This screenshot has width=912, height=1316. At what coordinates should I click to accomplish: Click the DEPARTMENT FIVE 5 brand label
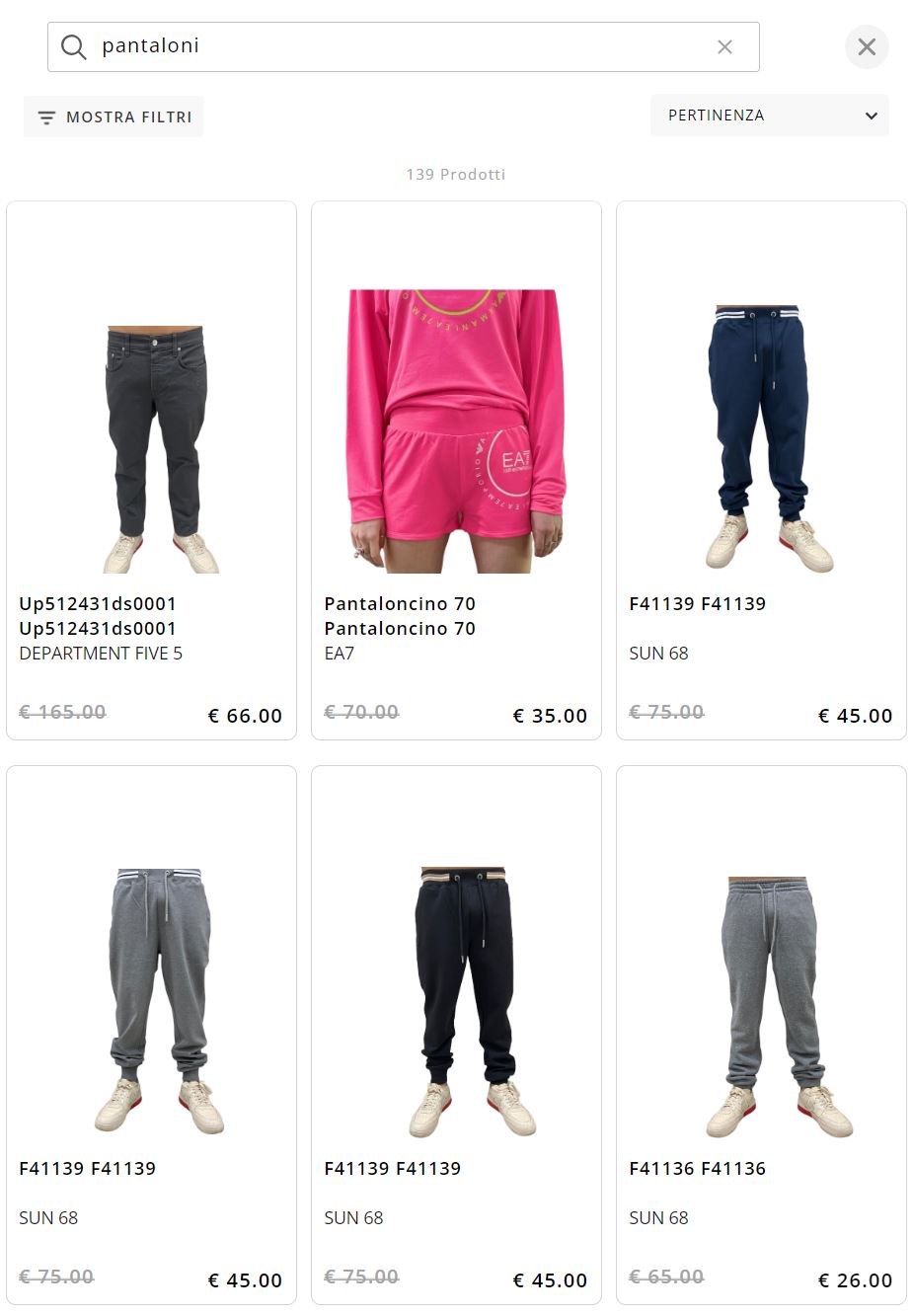click(x=101, y=654)
